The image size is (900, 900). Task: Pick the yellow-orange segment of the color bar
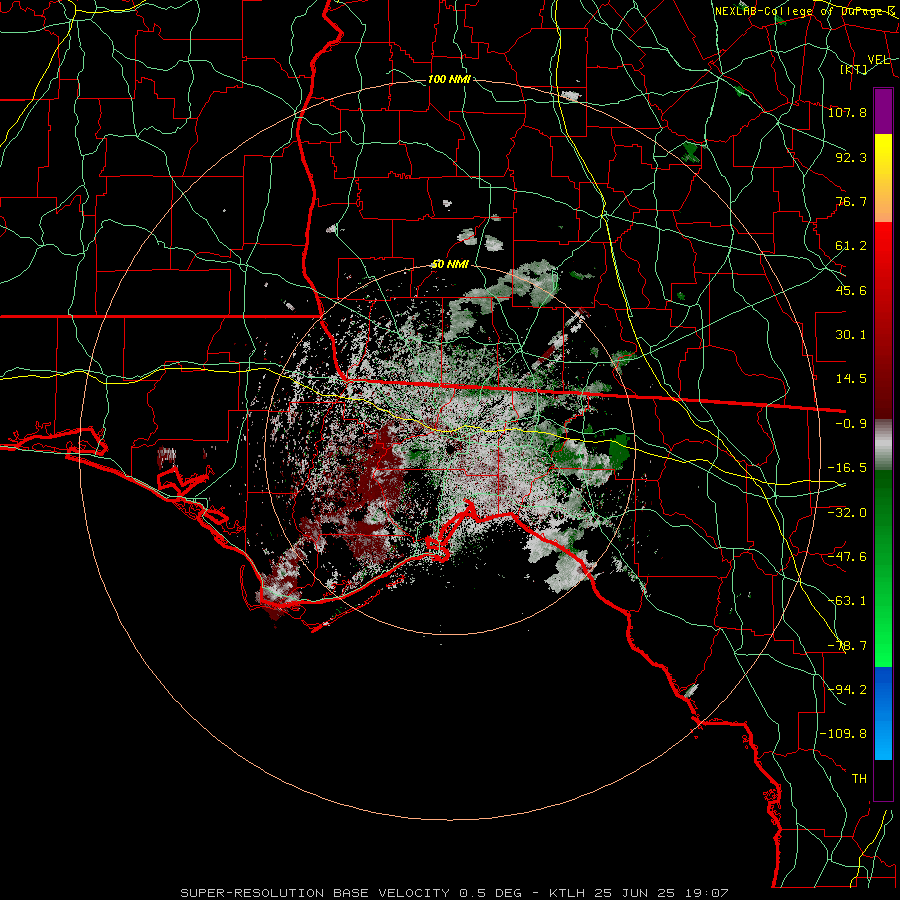click(883, 178)
